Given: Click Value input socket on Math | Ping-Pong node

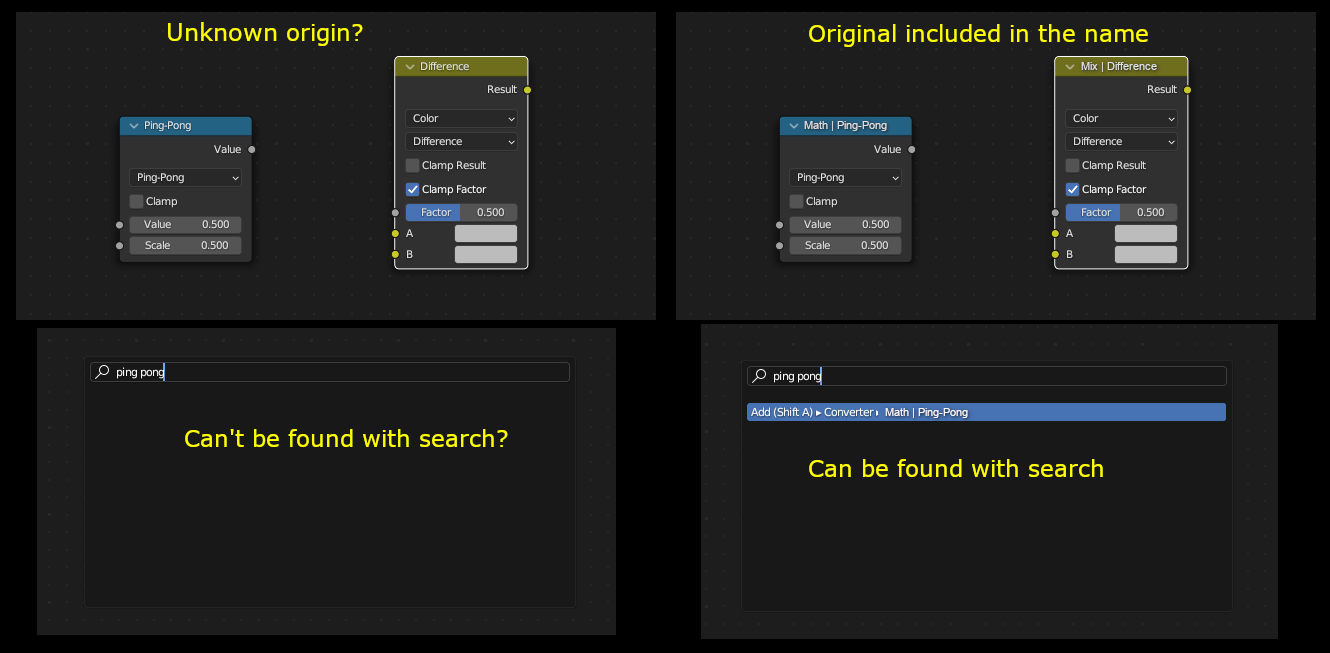Looking at the screenshot, I should pyautogui.click(x=779, y=225).
